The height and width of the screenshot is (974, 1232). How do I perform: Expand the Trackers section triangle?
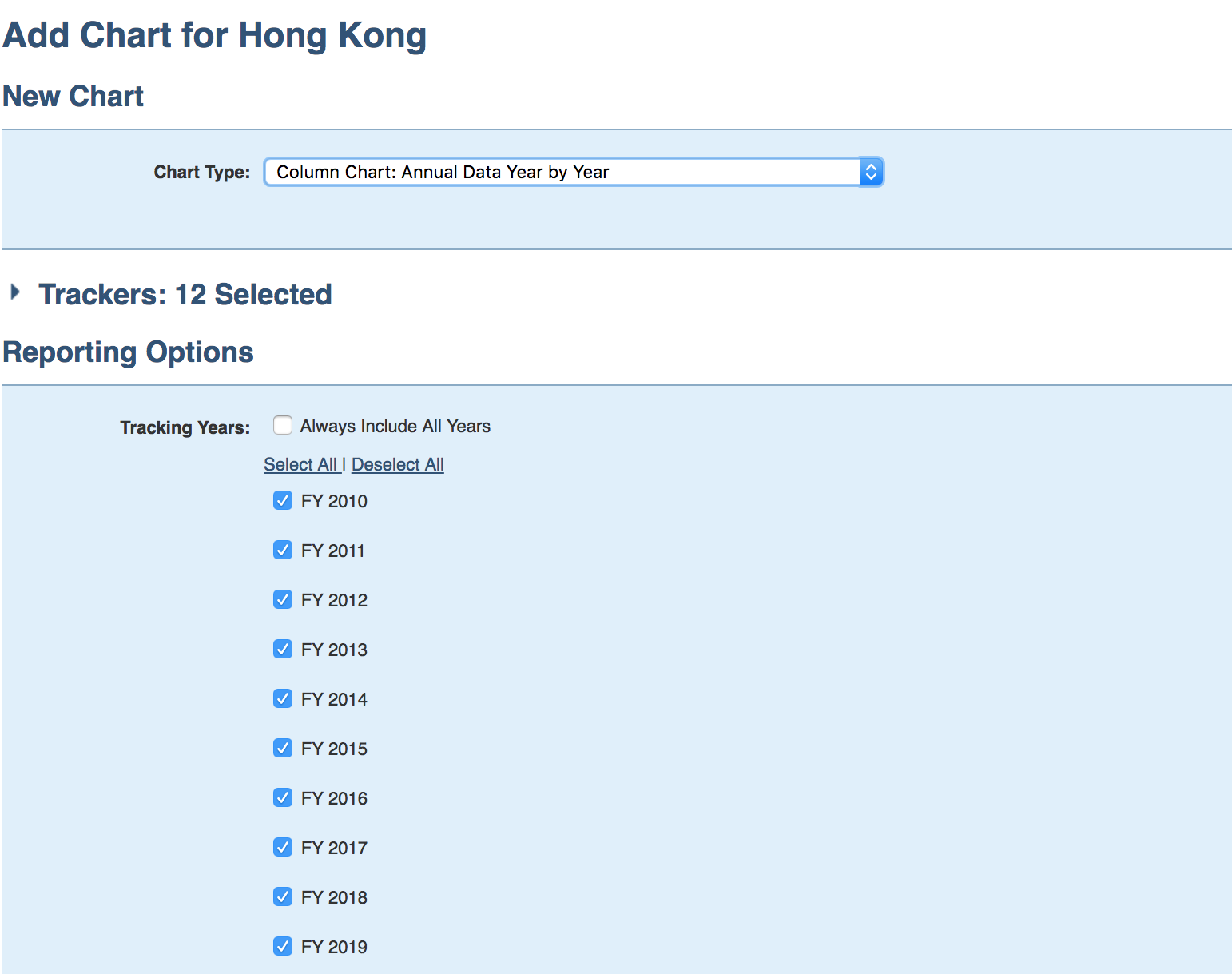click(x=14, y=292)
